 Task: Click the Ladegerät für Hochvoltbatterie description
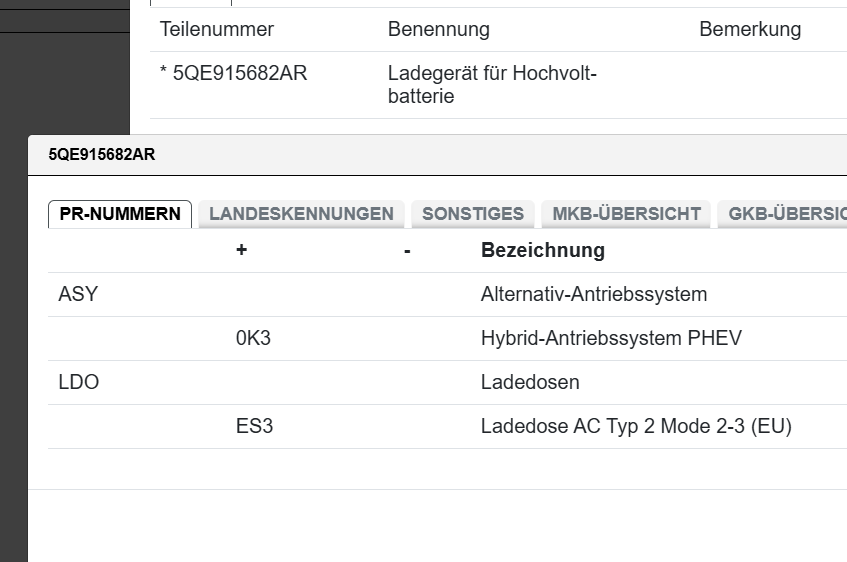492,85
